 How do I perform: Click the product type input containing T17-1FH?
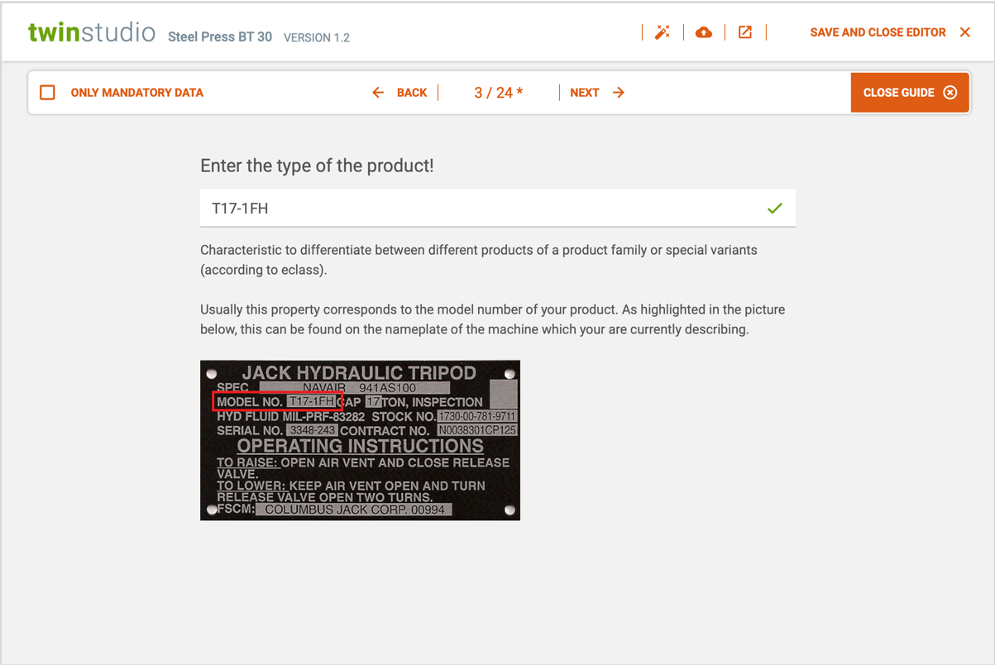click(x=480, y=209)
